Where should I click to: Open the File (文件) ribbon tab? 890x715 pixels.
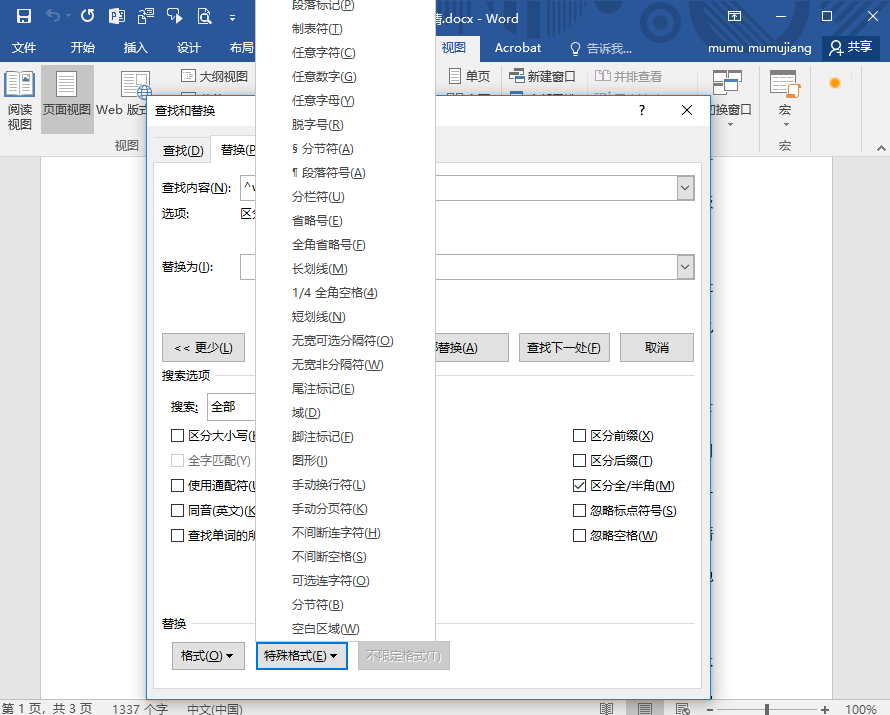tap(24, 48)
